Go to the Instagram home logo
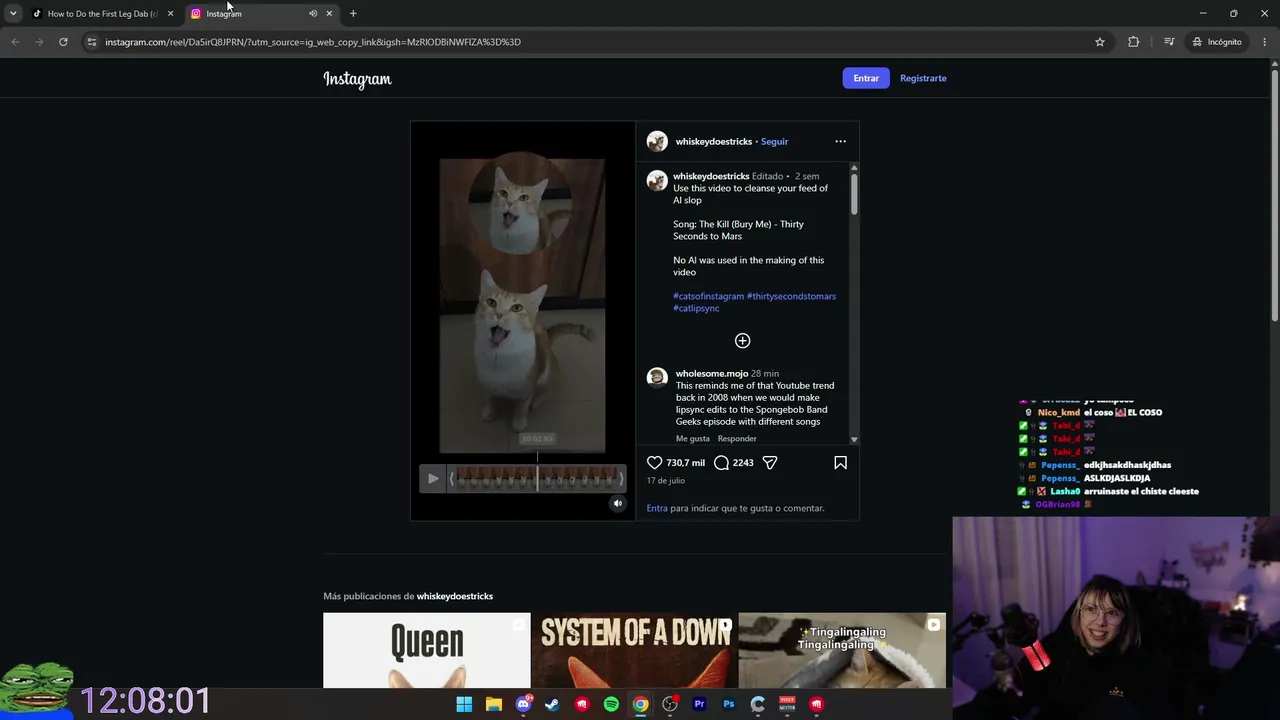1280x720 pixels. coord(357,79)
